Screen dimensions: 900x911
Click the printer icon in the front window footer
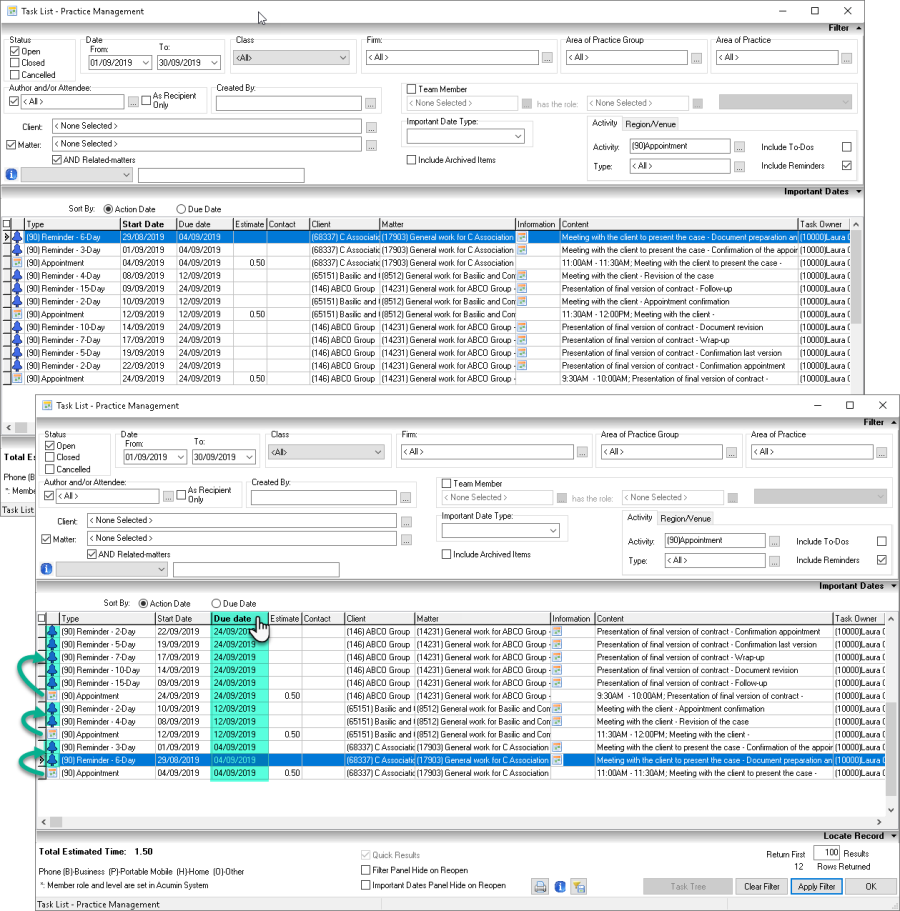[x=540, y=887]
